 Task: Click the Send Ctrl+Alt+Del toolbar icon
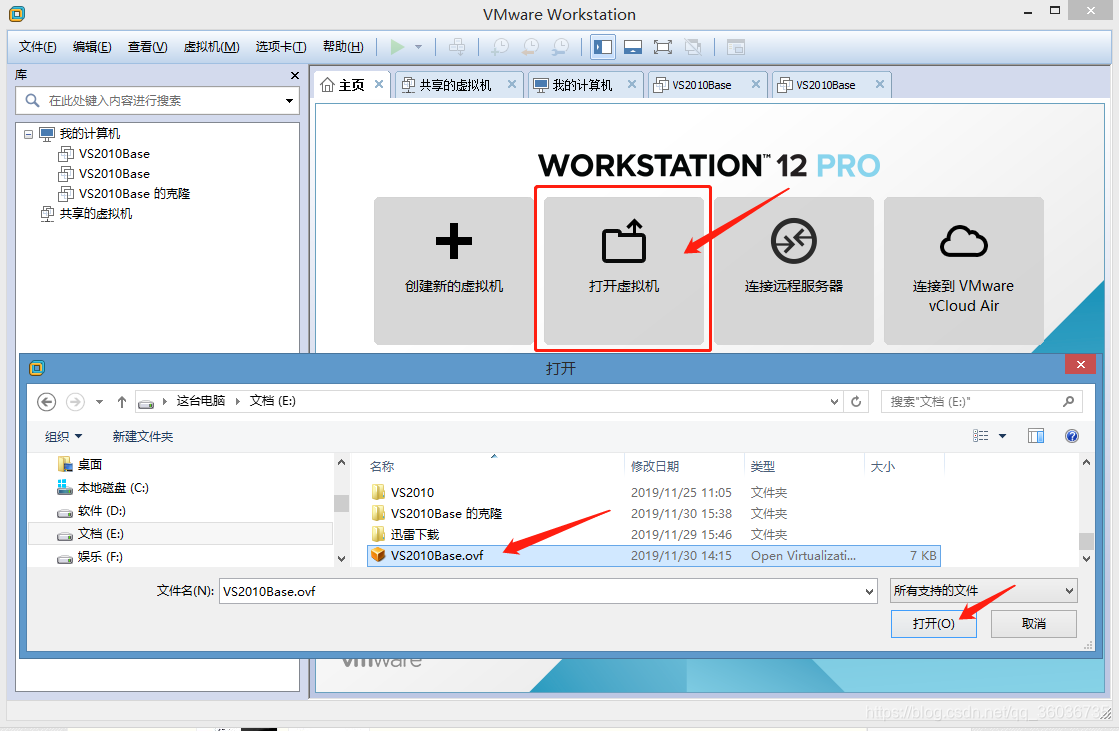click(457, 47)
